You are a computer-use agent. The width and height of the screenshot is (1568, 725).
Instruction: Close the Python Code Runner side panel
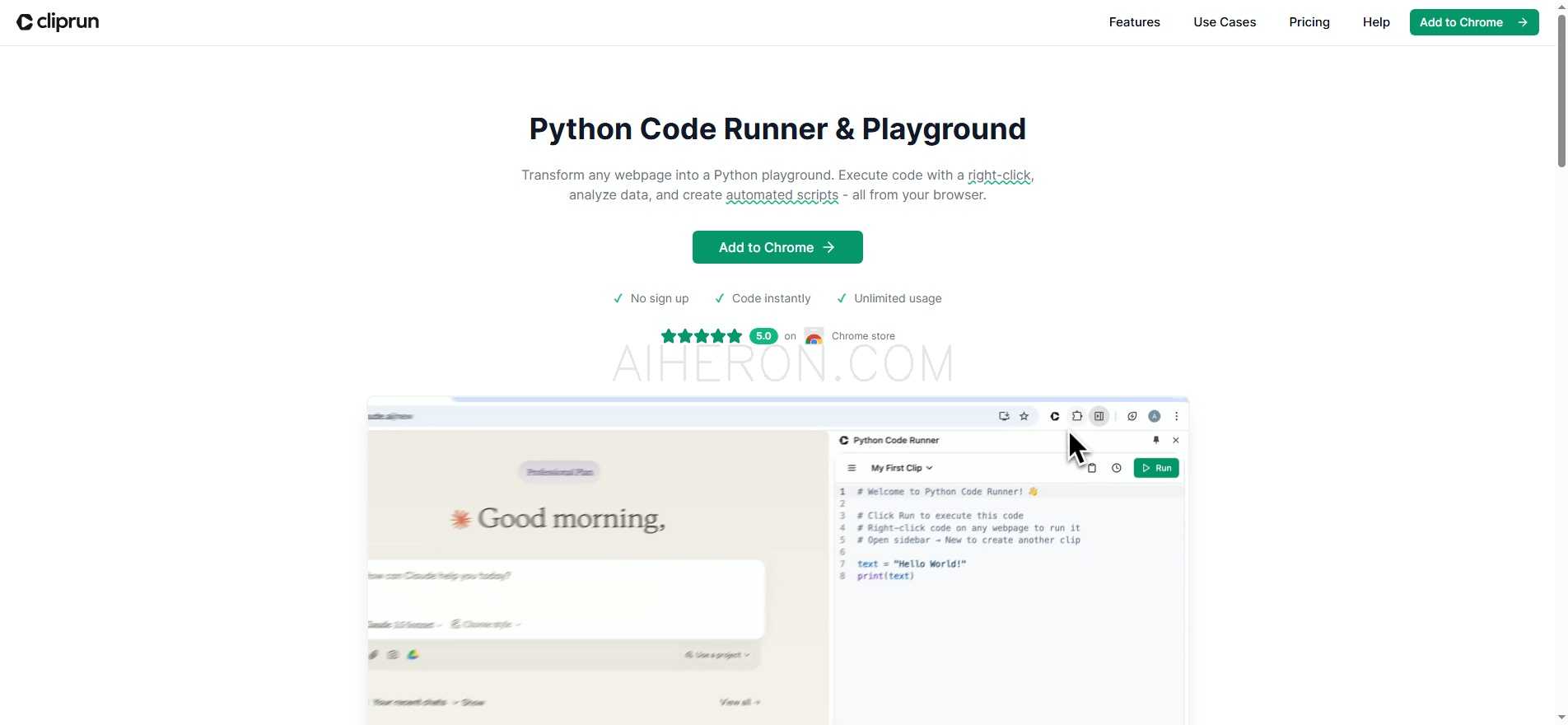(1176, 441)
